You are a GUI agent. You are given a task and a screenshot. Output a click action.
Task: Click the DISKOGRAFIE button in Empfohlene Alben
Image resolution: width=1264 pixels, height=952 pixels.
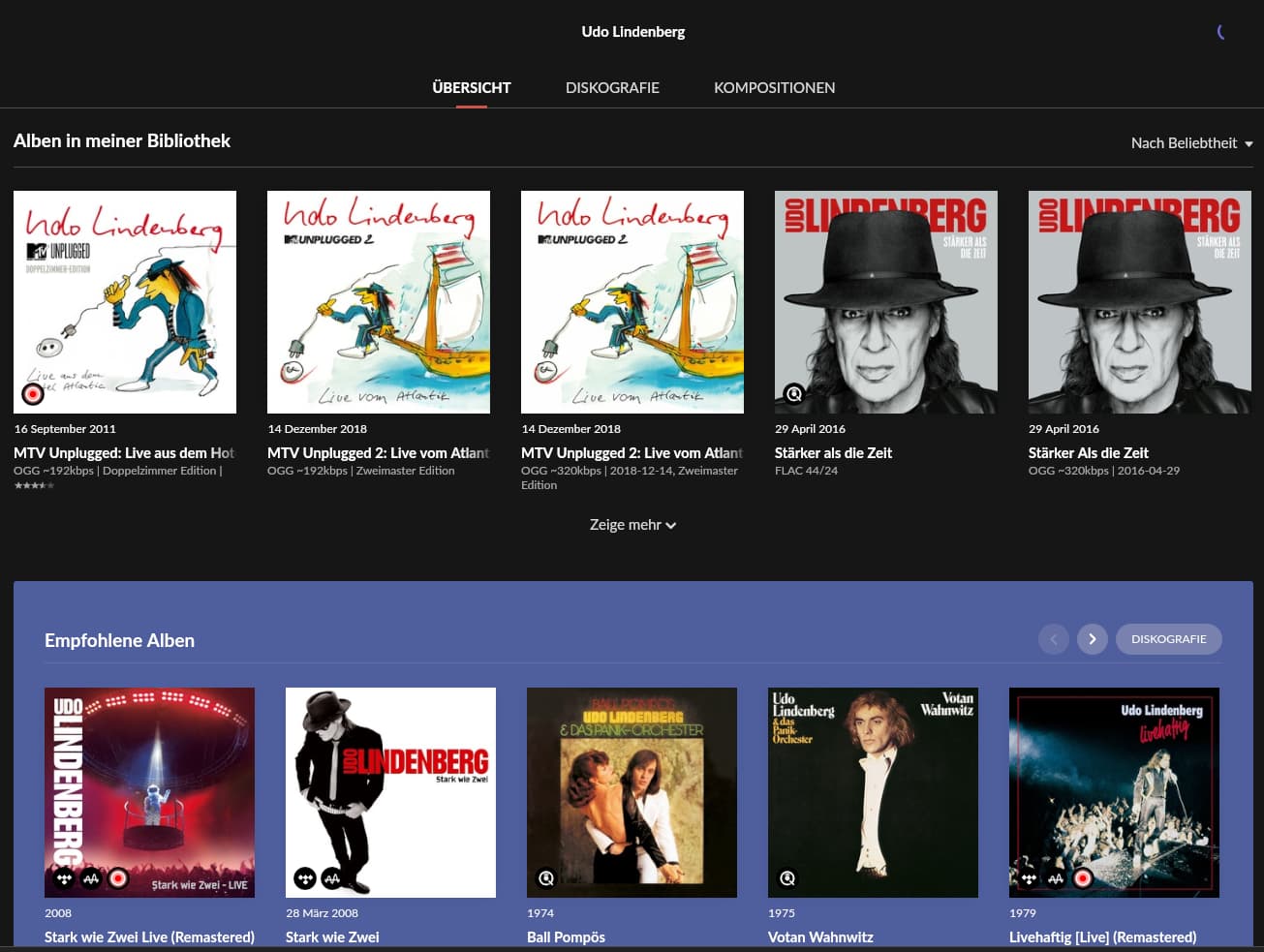coord(1168,639)
